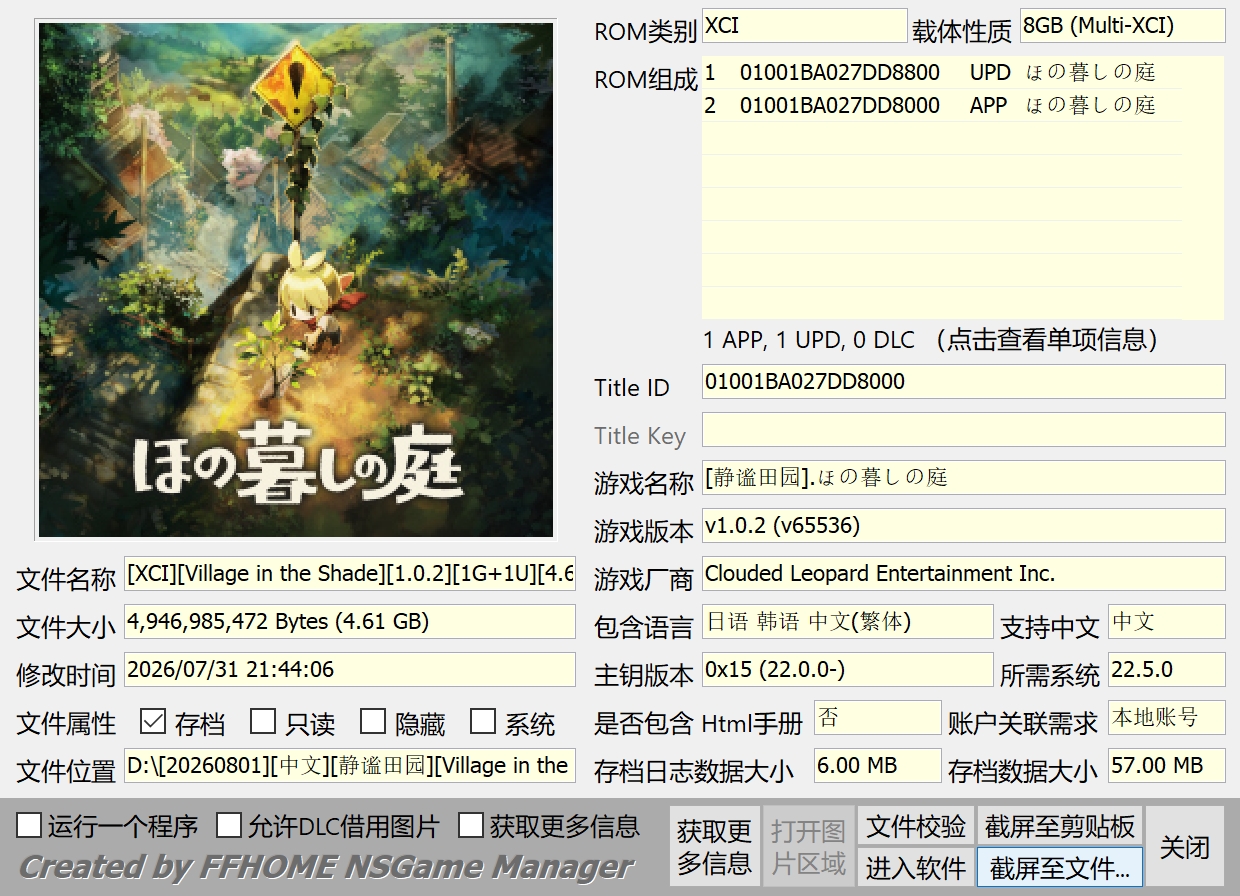
Task: Click the ROM类别 XCI field
Action: pos(805,26)
